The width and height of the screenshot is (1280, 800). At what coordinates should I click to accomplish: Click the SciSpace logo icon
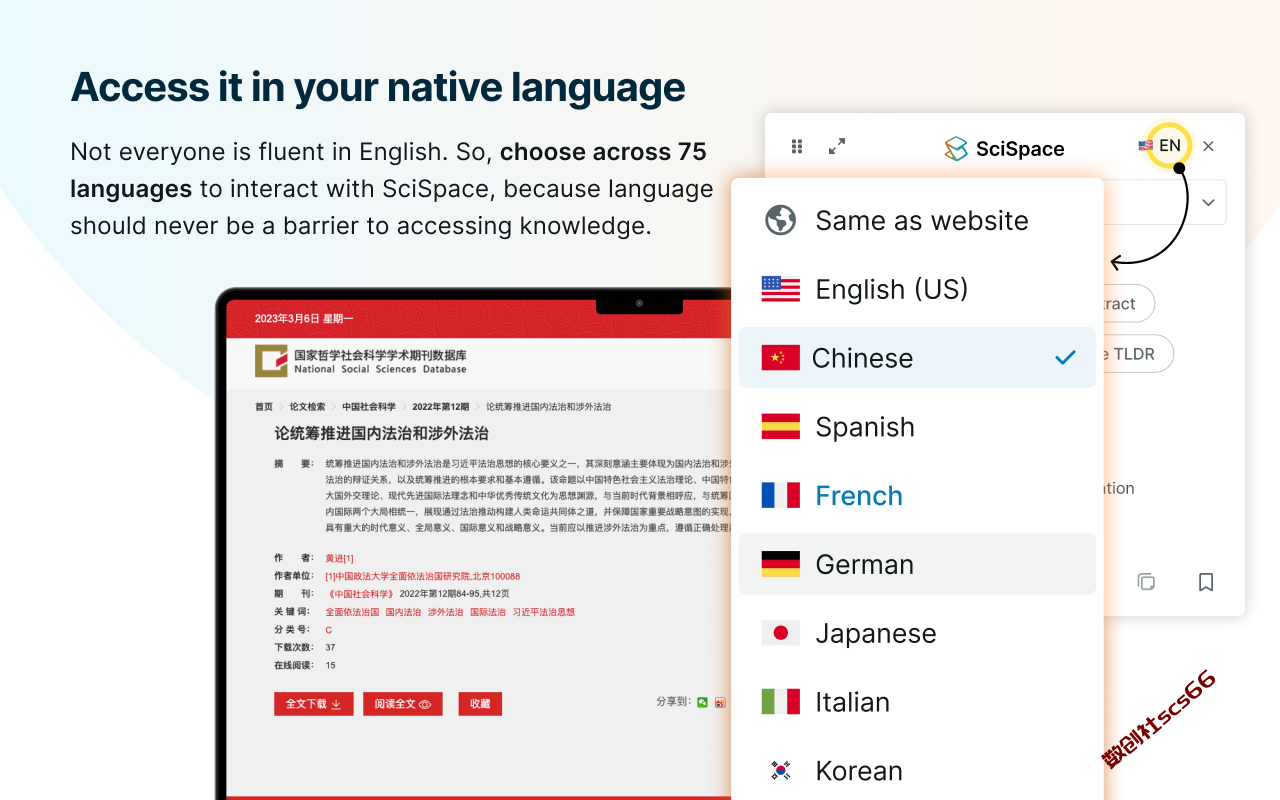point(956,149)
